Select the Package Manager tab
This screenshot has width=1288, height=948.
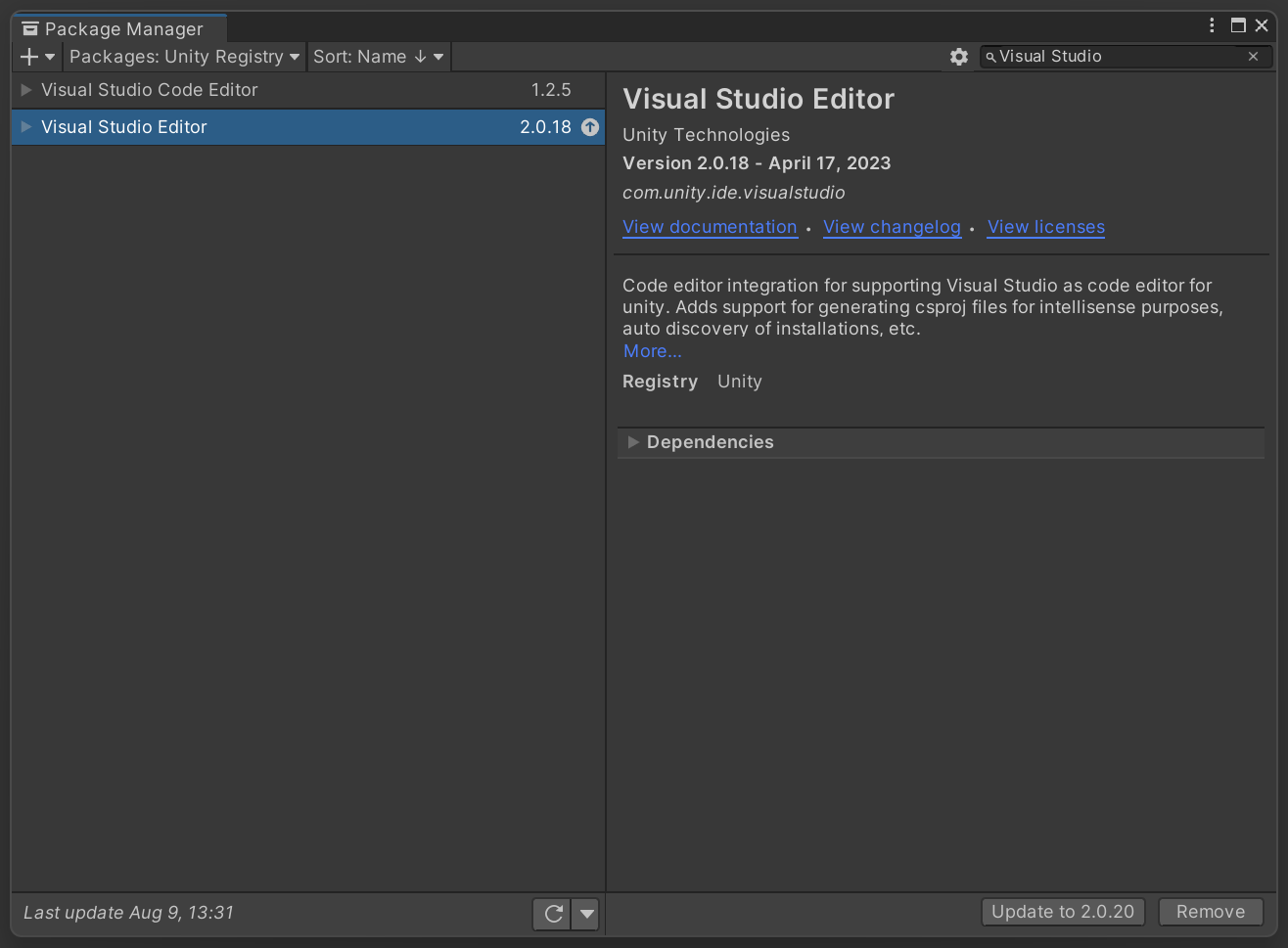(x=117, y=29)
